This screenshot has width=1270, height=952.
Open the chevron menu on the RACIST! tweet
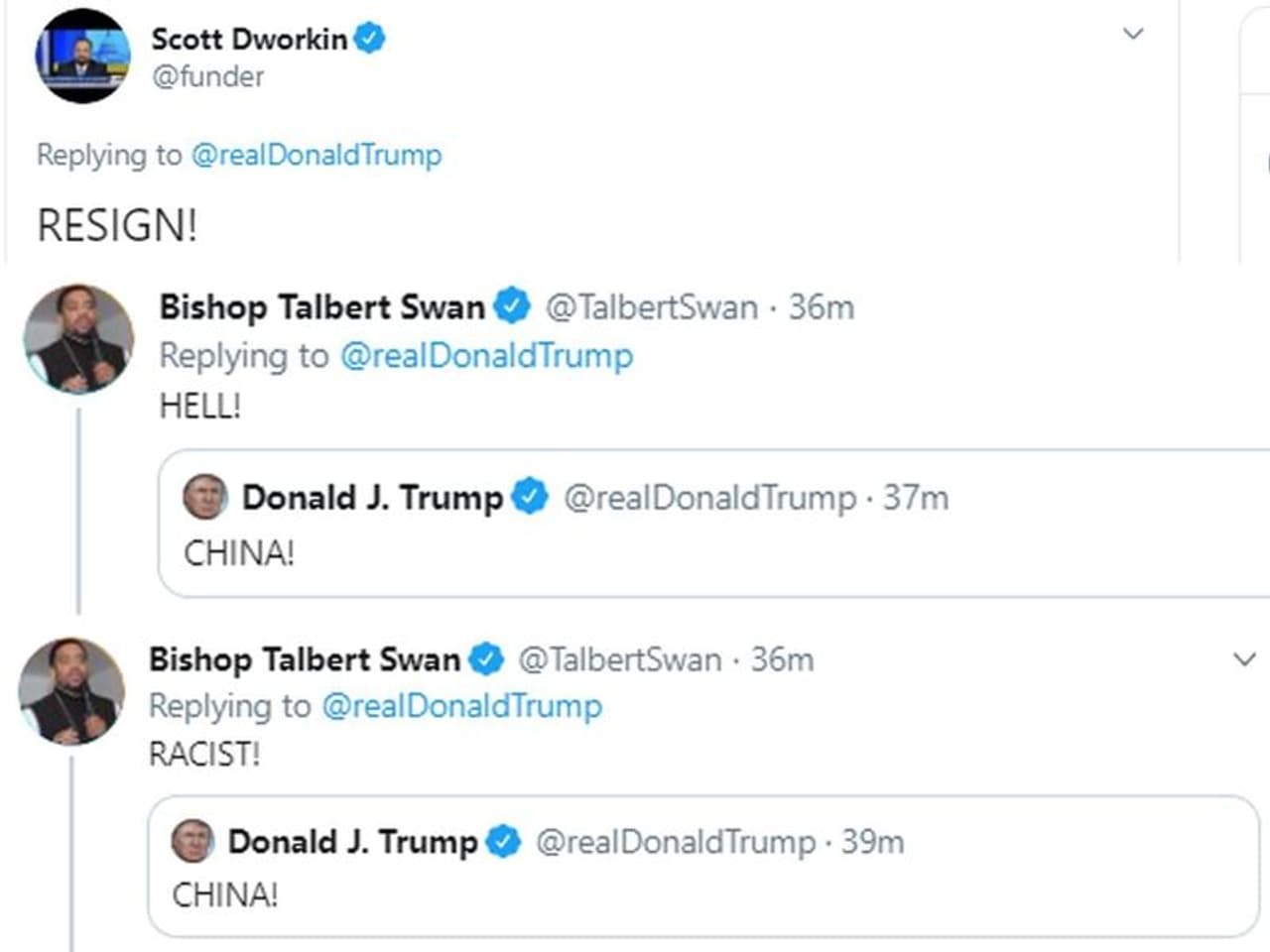click(1244, 659)
